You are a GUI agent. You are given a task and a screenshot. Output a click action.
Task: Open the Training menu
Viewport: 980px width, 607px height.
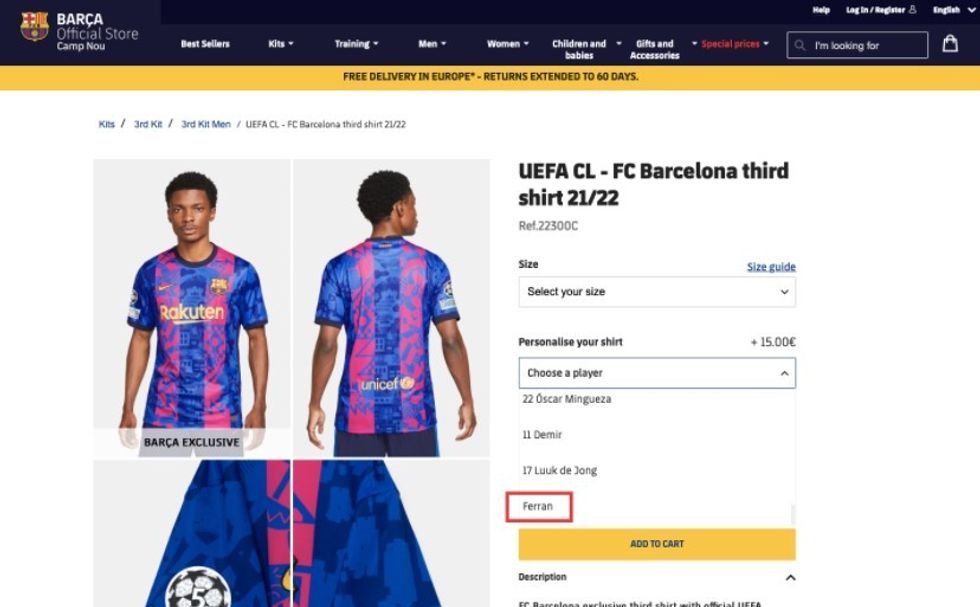(x=356, y=44)
